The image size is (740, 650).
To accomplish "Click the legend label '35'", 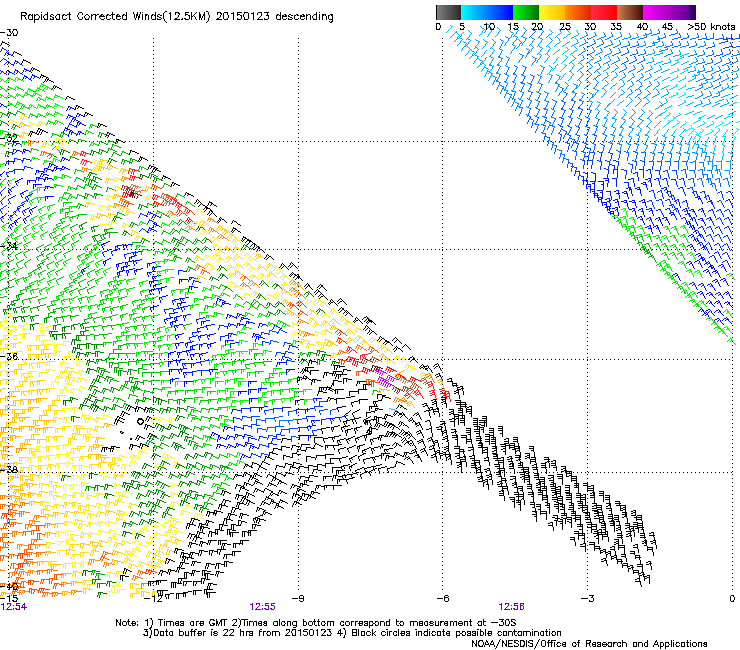I will click(x=616, y=27).
